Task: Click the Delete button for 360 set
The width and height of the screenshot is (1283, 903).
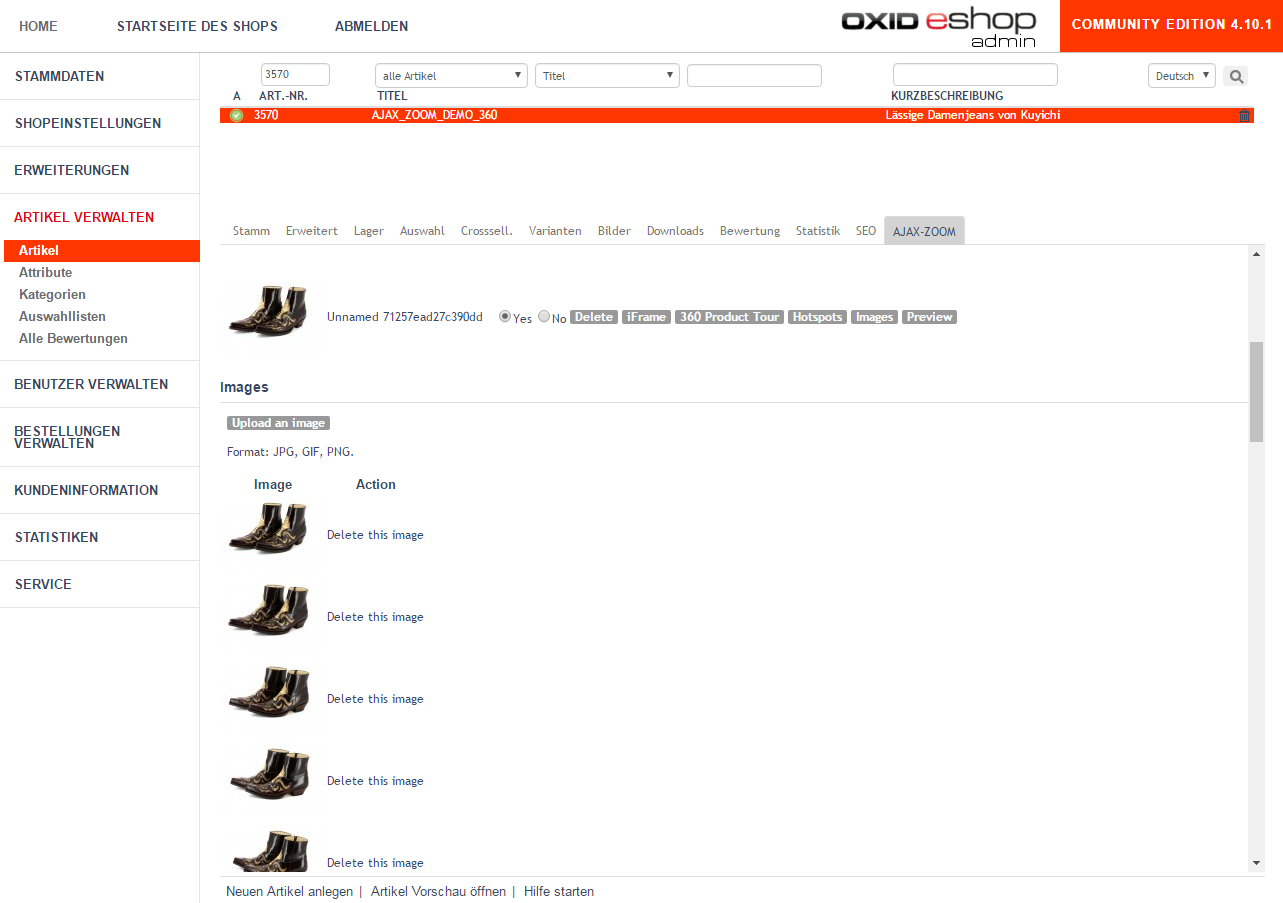Action: pyautogui.click(x=594, y=317)
